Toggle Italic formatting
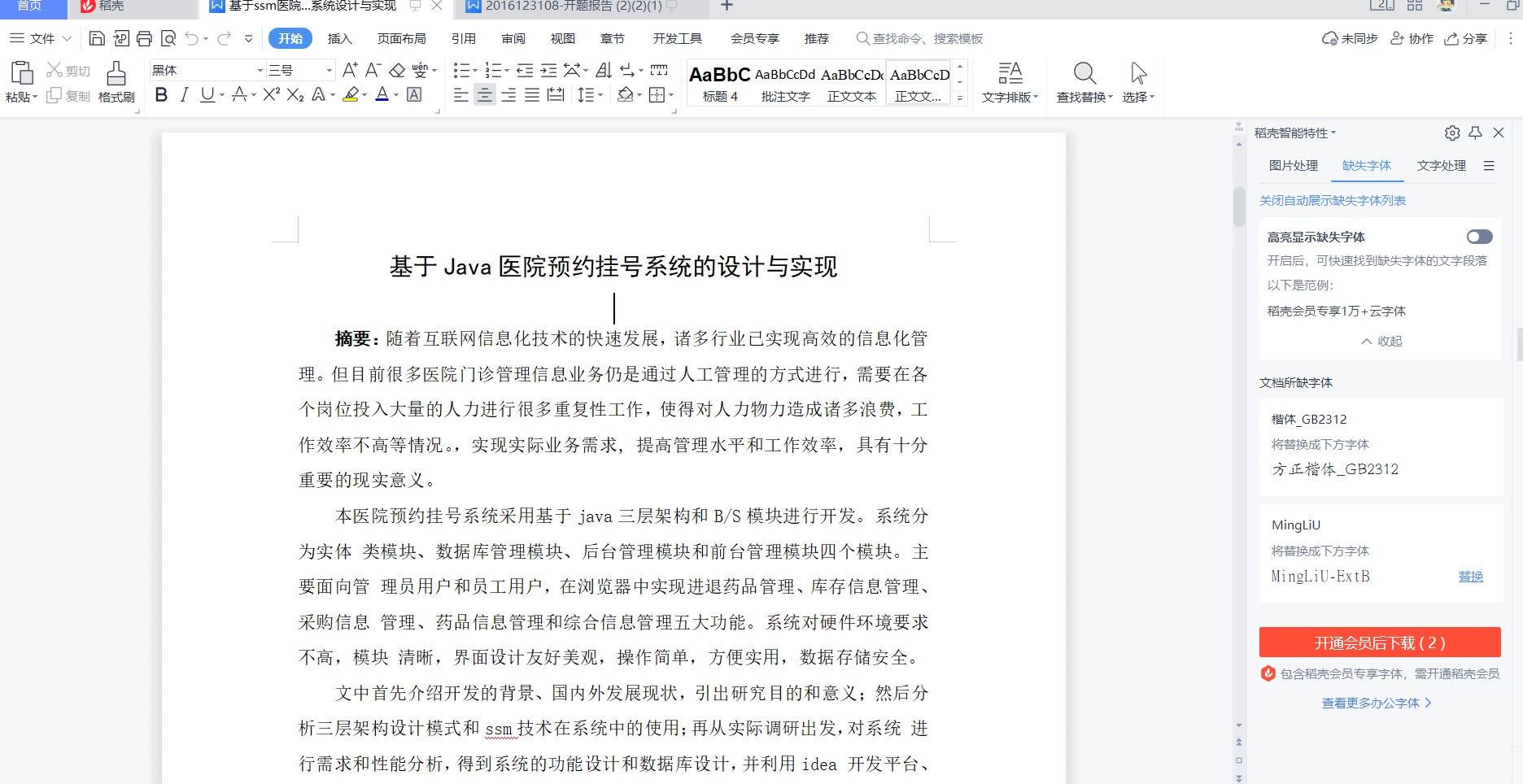Viewport: 1523px width, 784px height. click(x=185, y=95)
